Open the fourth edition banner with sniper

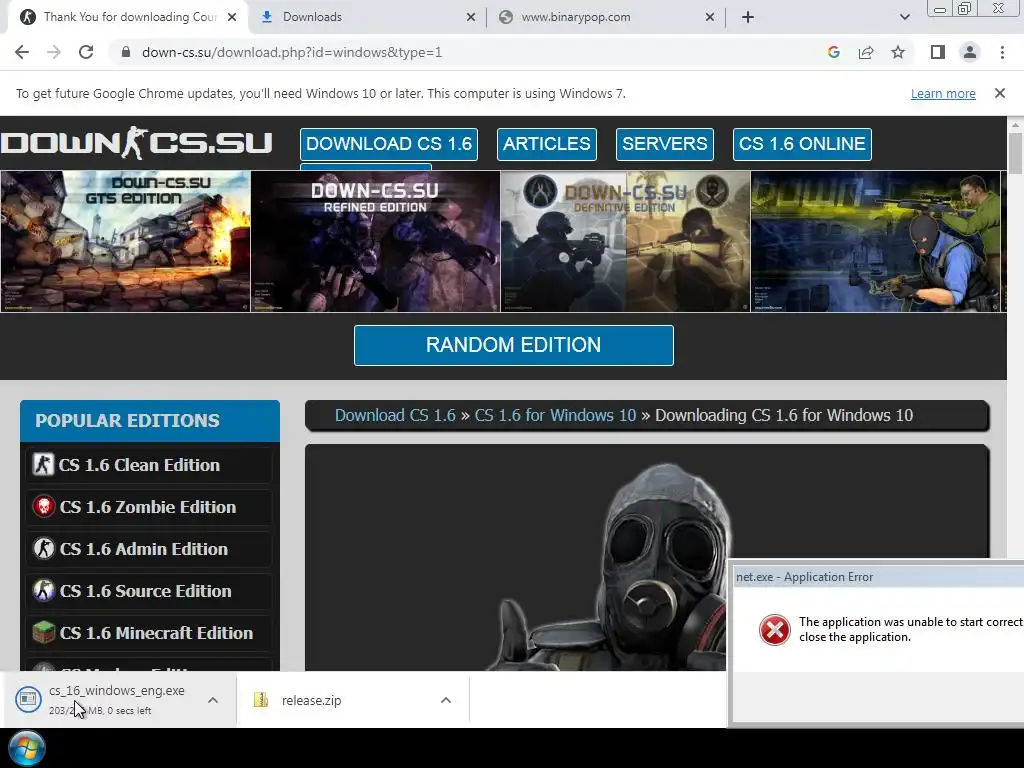875,241
